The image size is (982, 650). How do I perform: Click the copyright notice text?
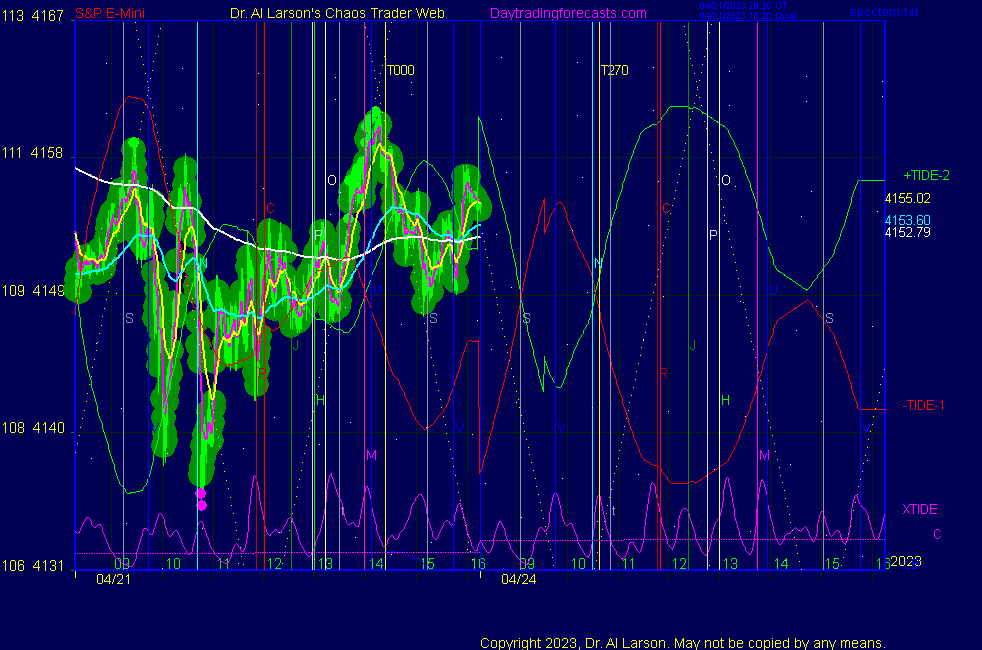tap(683, 643)
